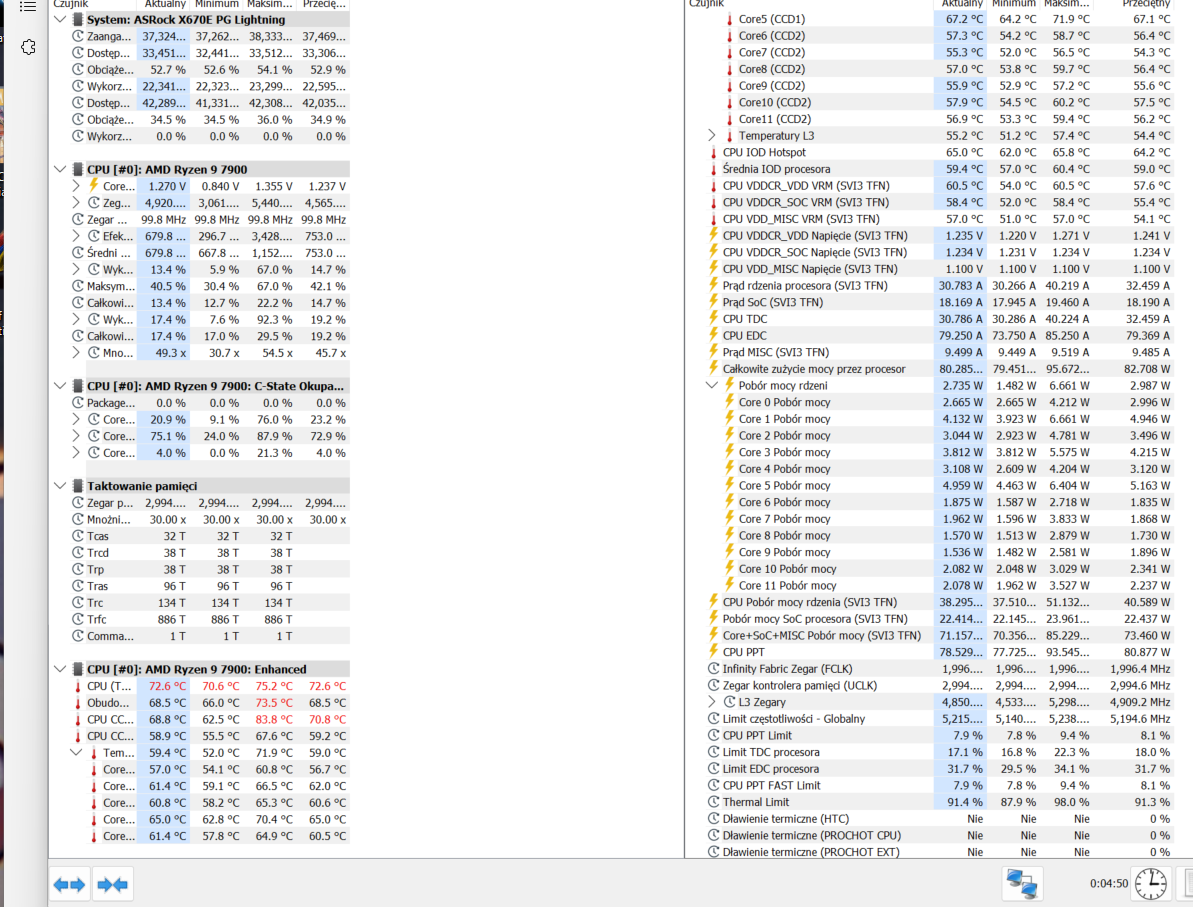Expand the Temperatury L3 row
This screenshot has width=1193, height=907.
712,135
